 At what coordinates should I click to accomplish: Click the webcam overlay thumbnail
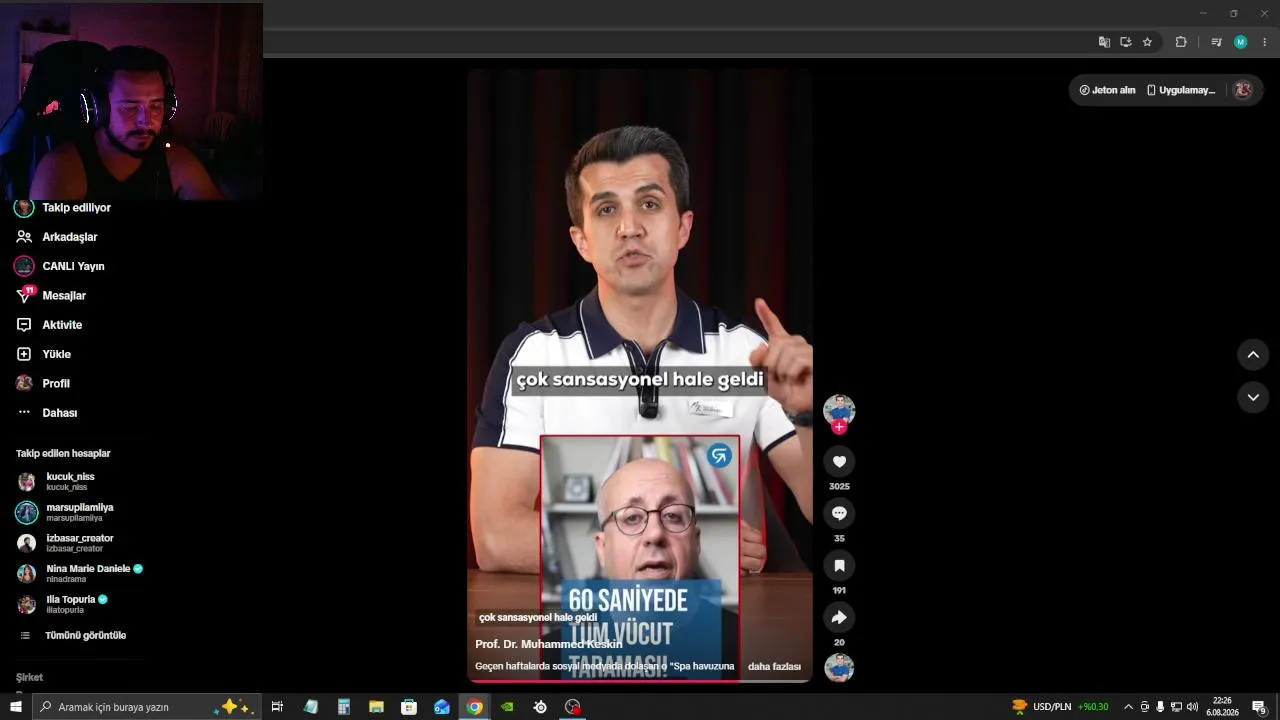point(131,100)
